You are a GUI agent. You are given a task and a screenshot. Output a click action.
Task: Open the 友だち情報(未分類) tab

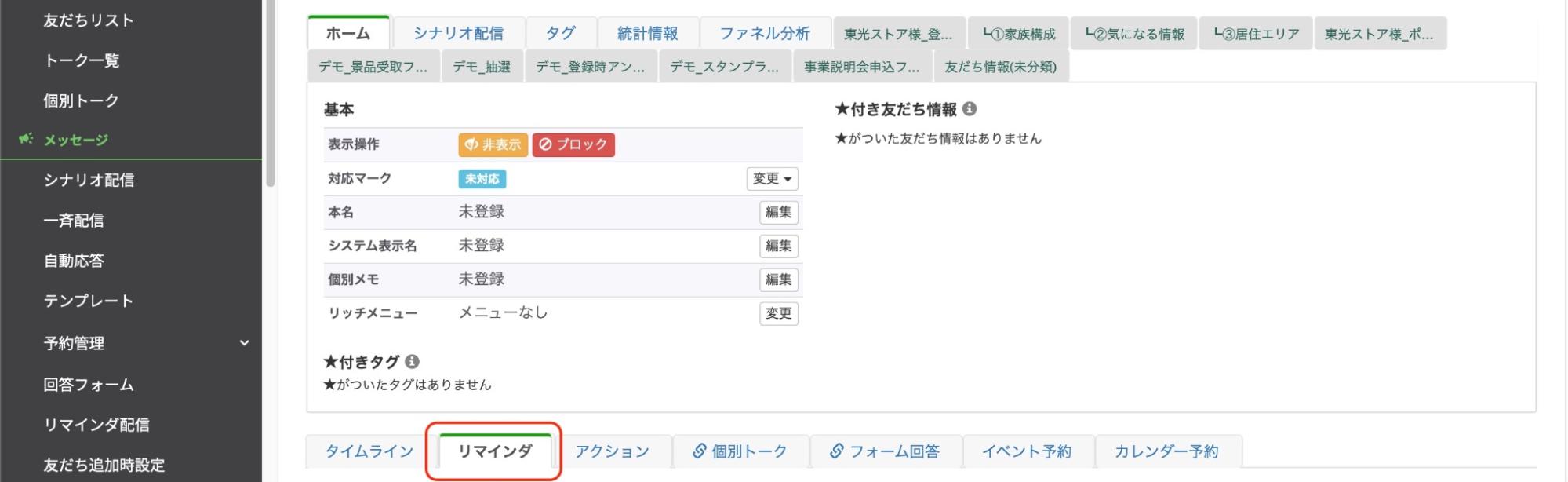coord(1001,67)
